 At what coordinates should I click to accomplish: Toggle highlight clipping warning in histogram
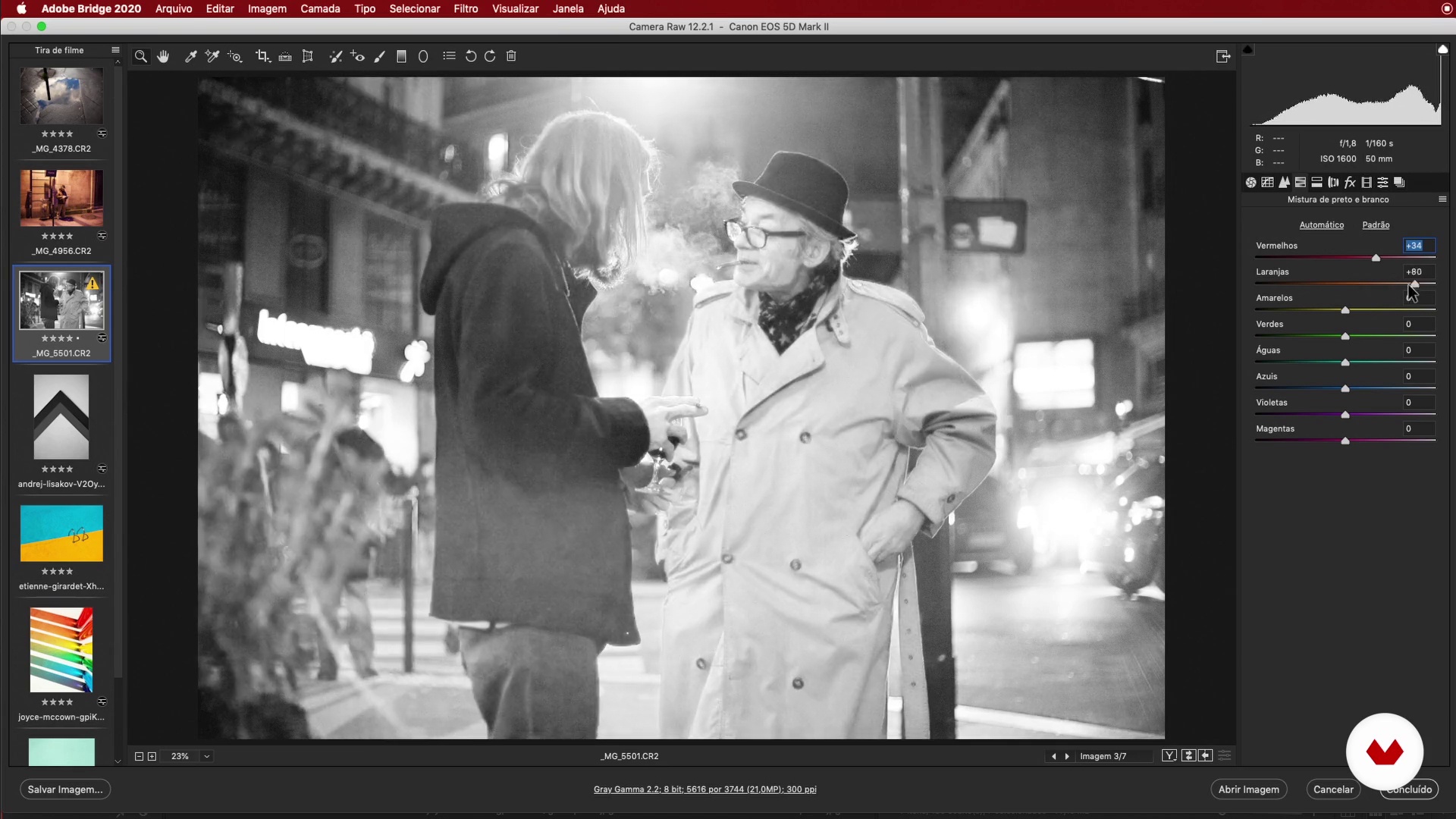click(1442, 50)
